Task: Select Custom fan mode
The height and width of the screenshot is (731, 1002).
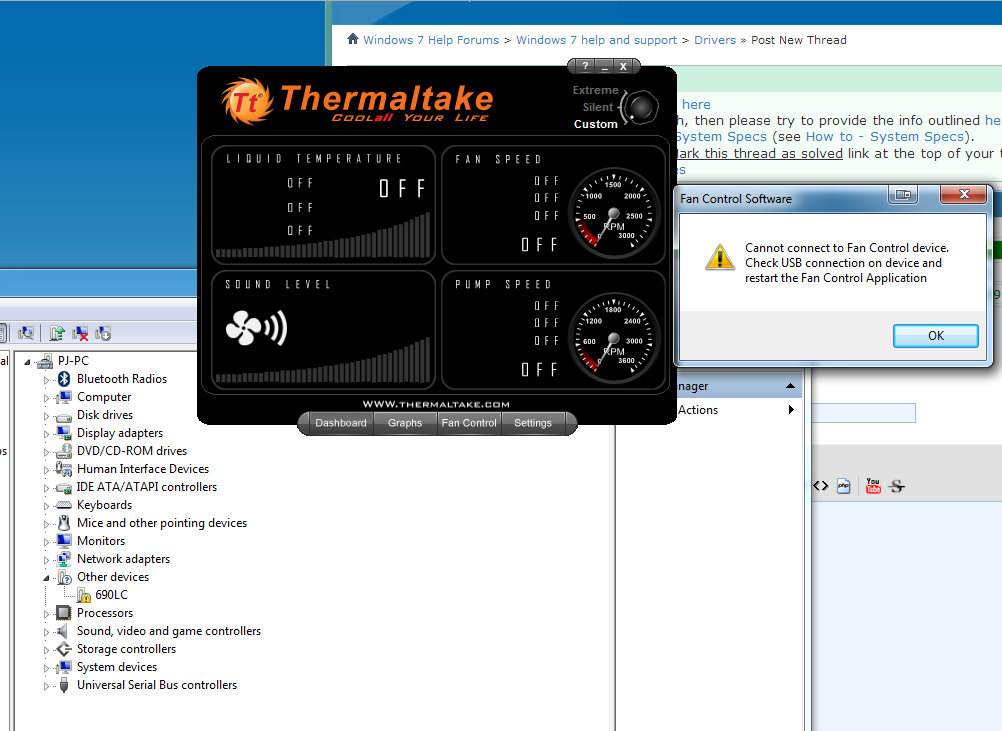Action: pos(596,124)
